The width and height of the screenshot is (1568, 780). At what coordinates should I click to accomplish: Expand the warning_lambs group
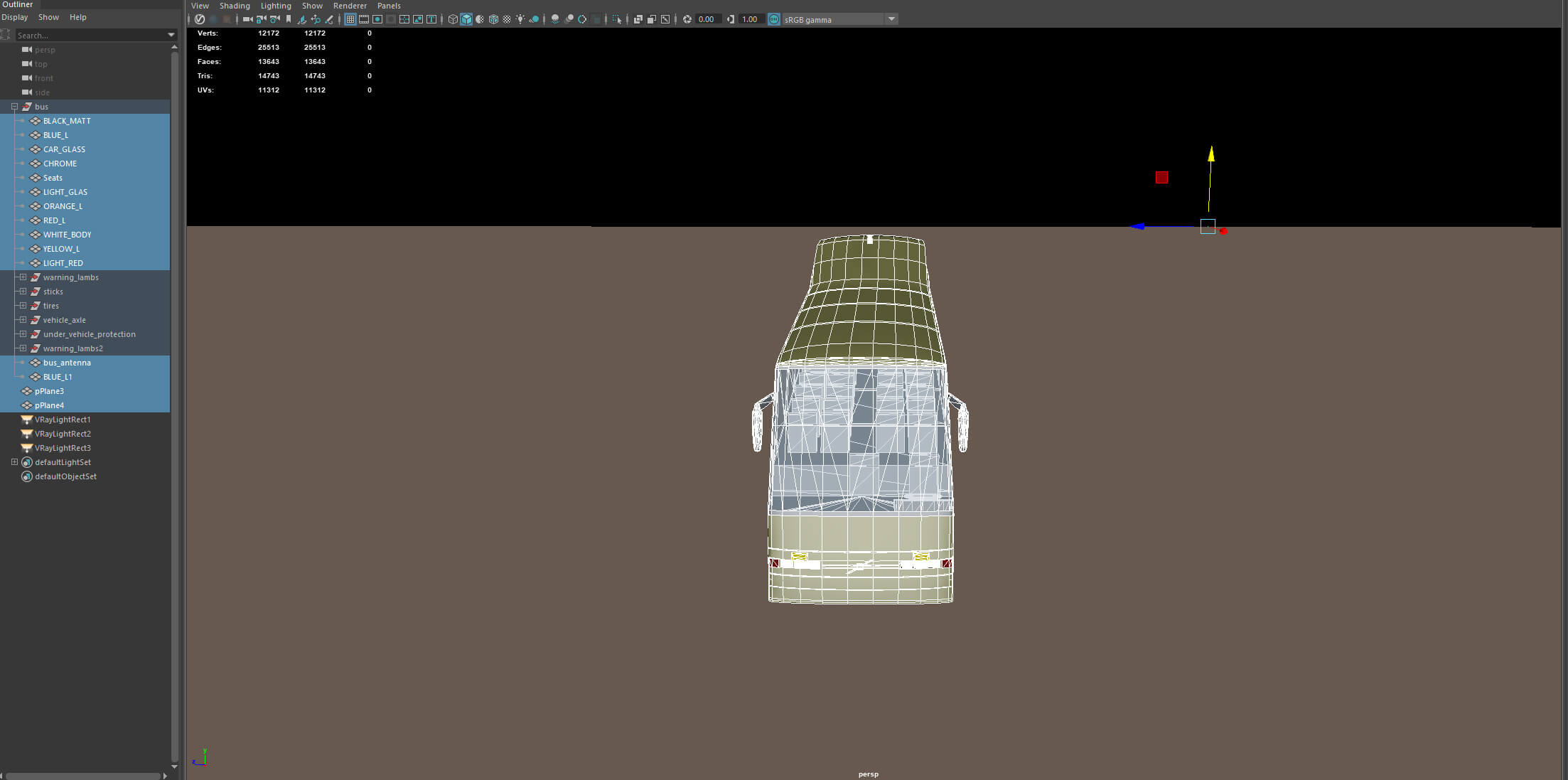tap(23, 277)
